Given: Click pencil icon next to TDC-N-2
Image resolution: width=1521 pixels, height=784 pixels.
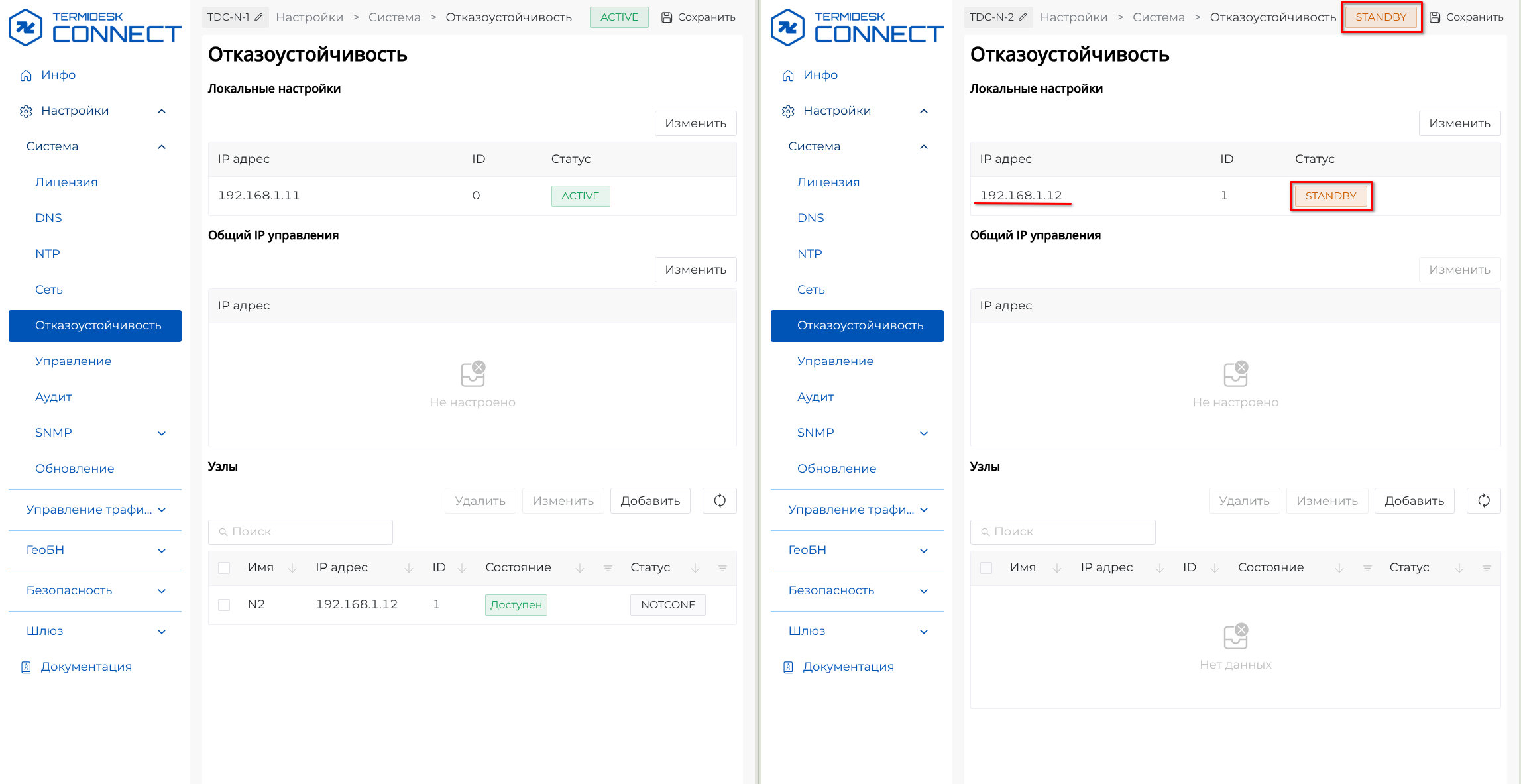Looking at the screenshot, I should (1023, 17).
